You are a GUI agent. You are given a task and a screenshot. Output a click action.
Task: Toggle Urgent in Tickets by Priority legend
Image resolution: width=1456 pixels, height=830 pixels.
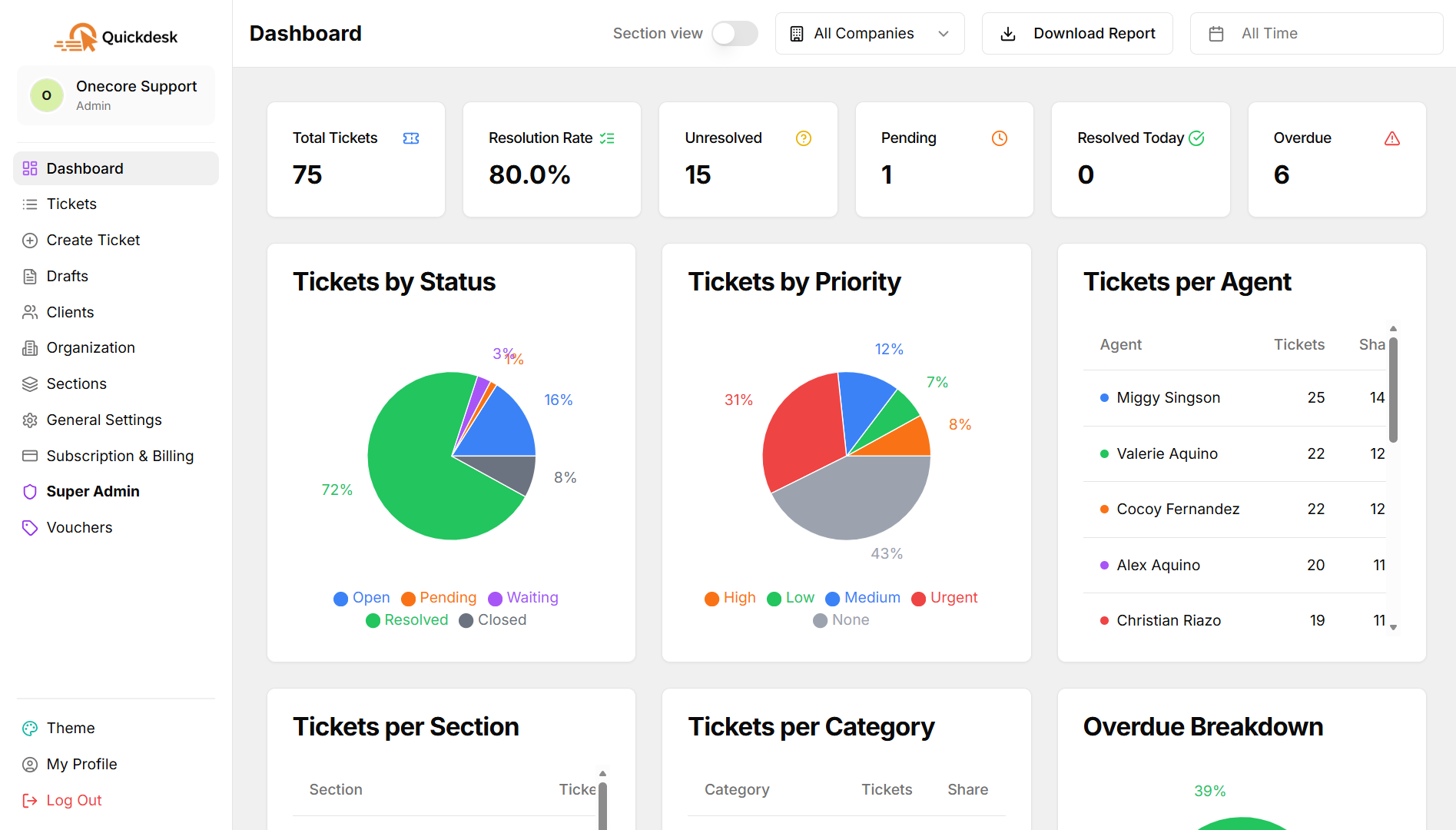pyautogui.click(x=944, y=598)
